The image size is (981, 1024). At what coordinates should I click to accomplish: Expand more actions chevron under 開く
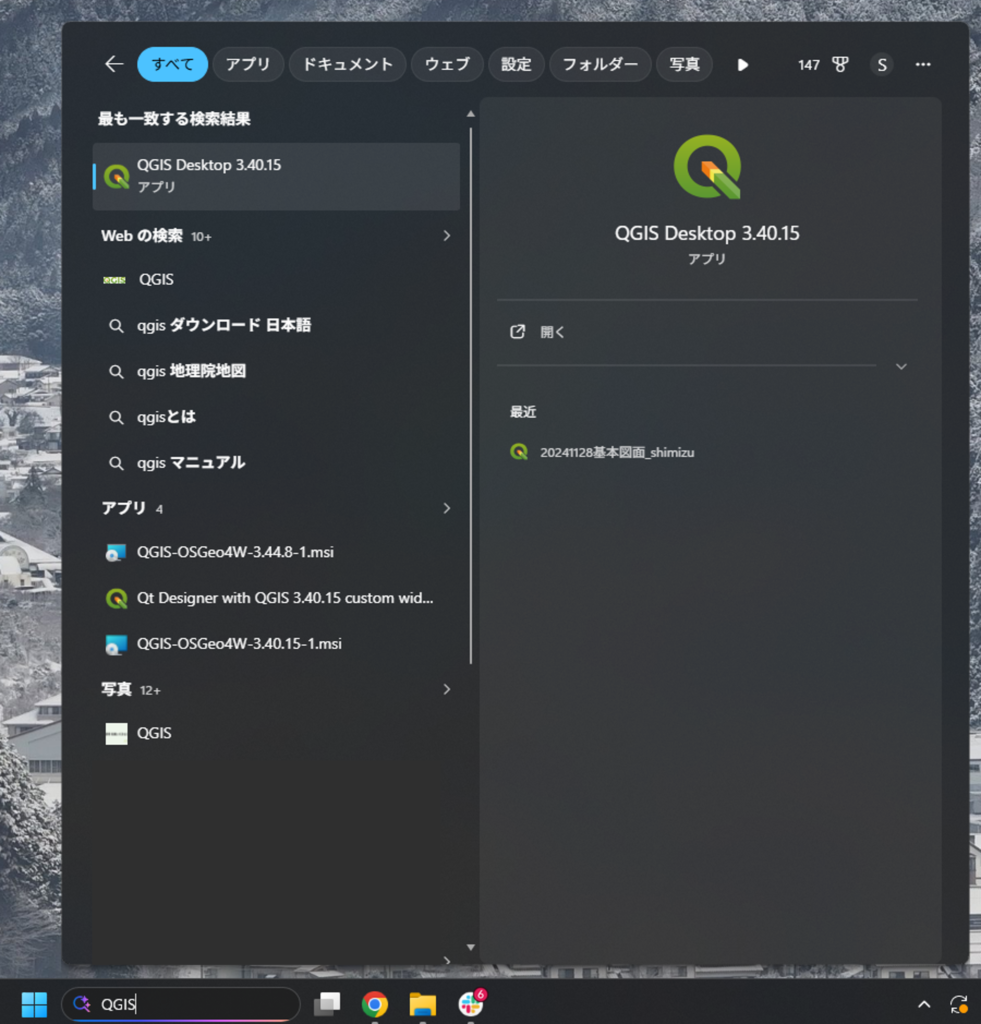coord(901,366)
